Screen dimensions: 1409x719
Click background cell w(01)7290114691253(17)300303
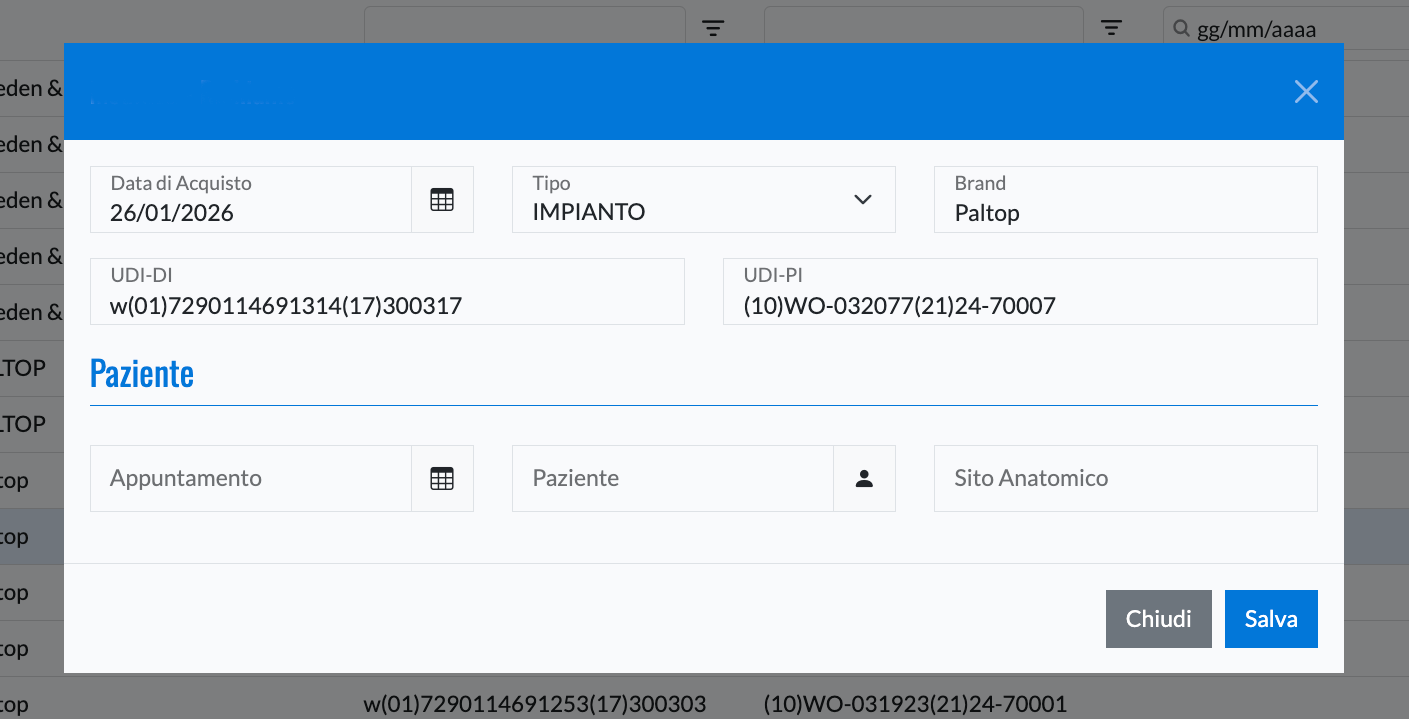tap(535, 704)
